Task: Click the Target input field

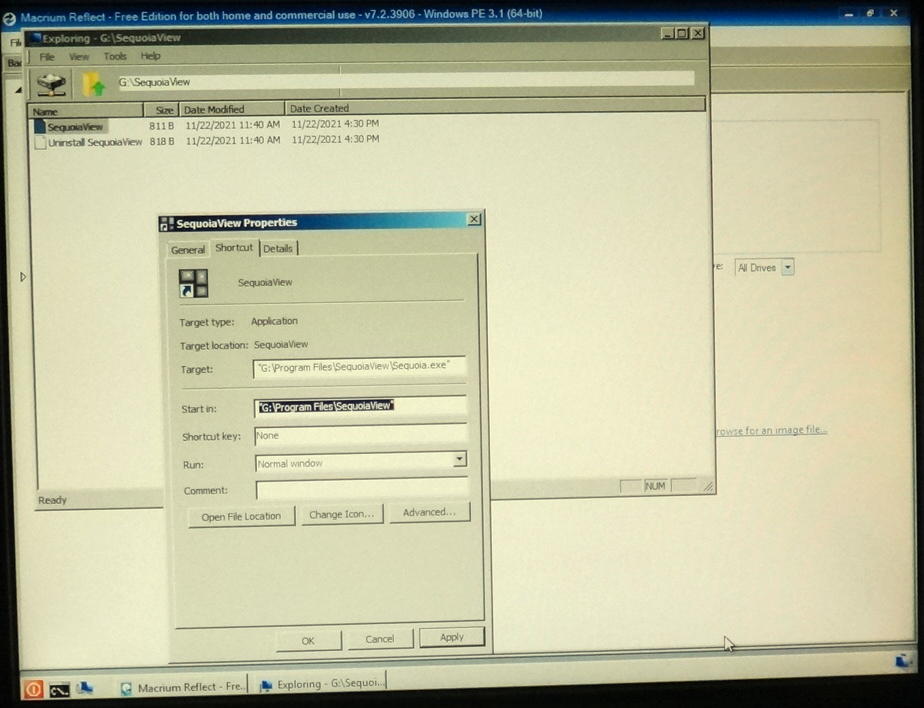Action: pyautogui.click(x=359, y=367)
